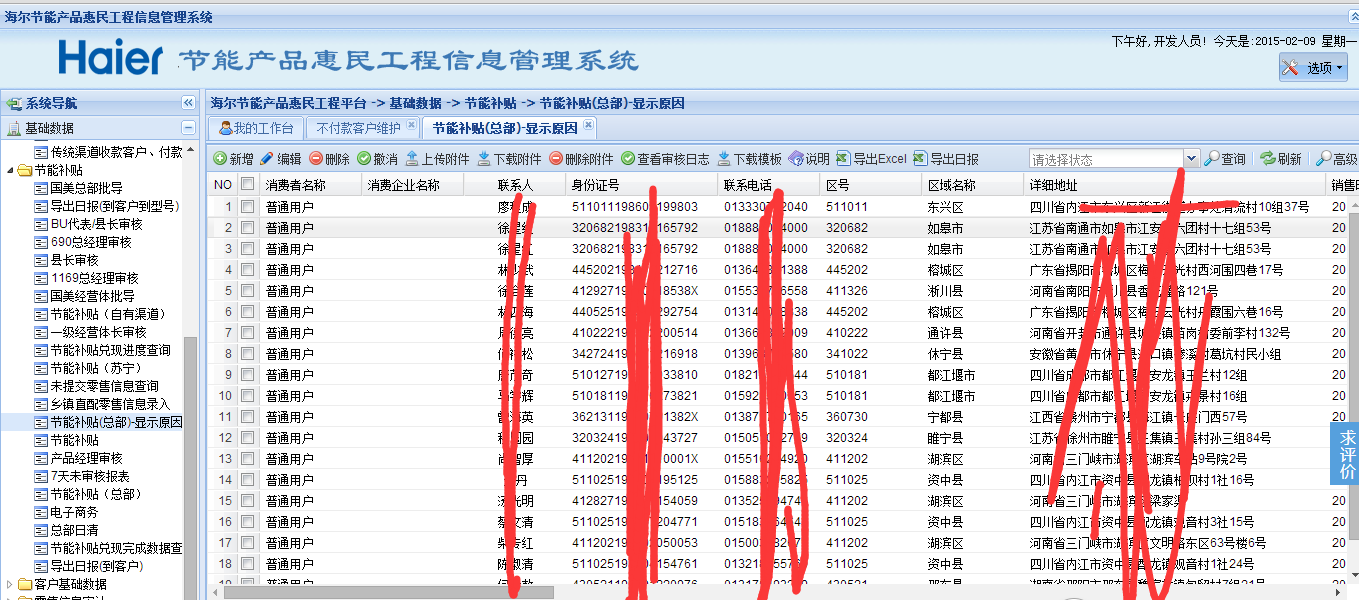Open 乡镇直配零售信息录入 tree item
This screenshot has height=600, width=1359.
110,404
